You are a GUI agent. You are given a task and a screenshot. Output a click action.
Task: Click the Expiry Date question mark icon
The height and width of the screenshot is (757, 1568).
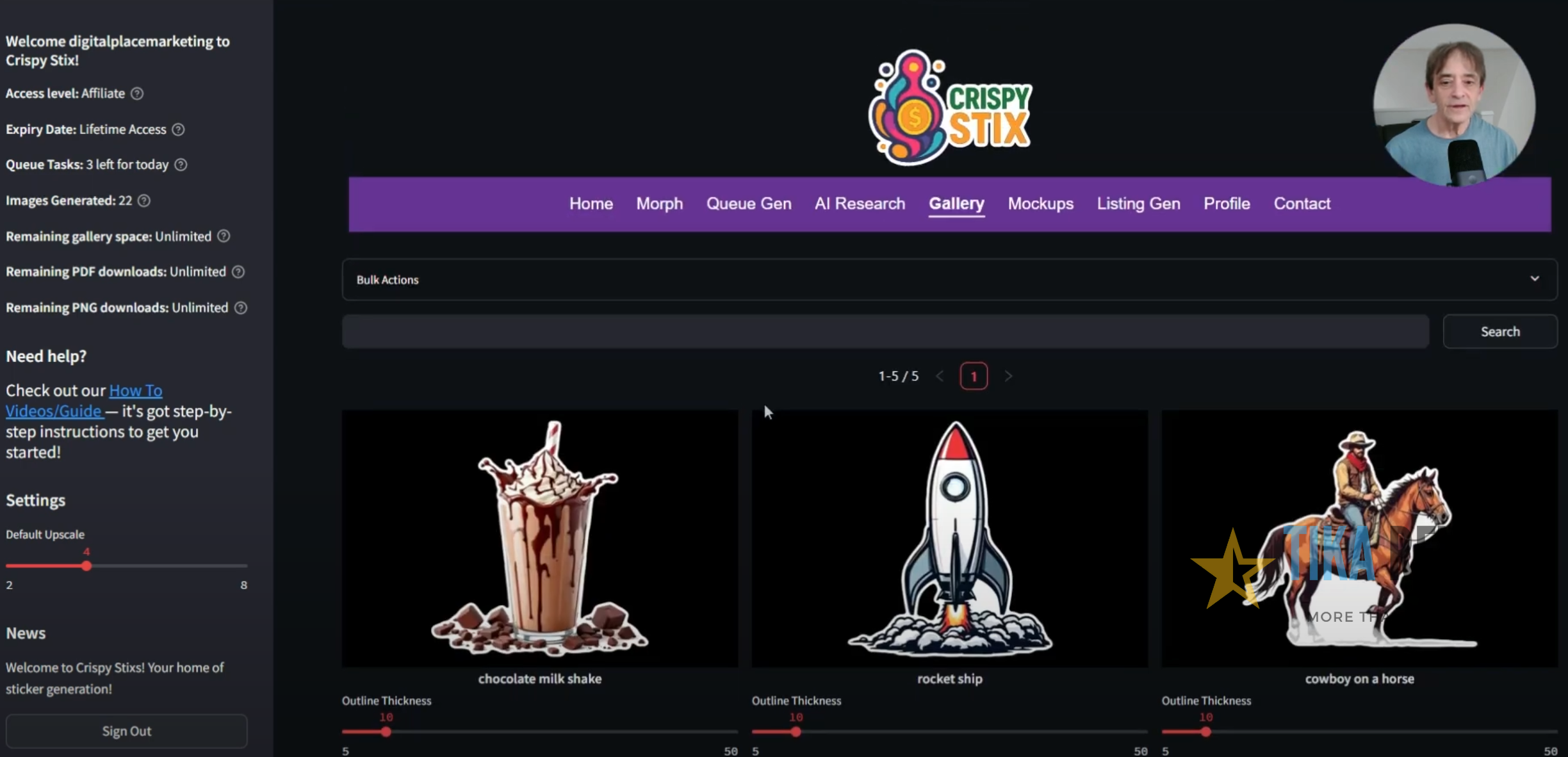179,129
